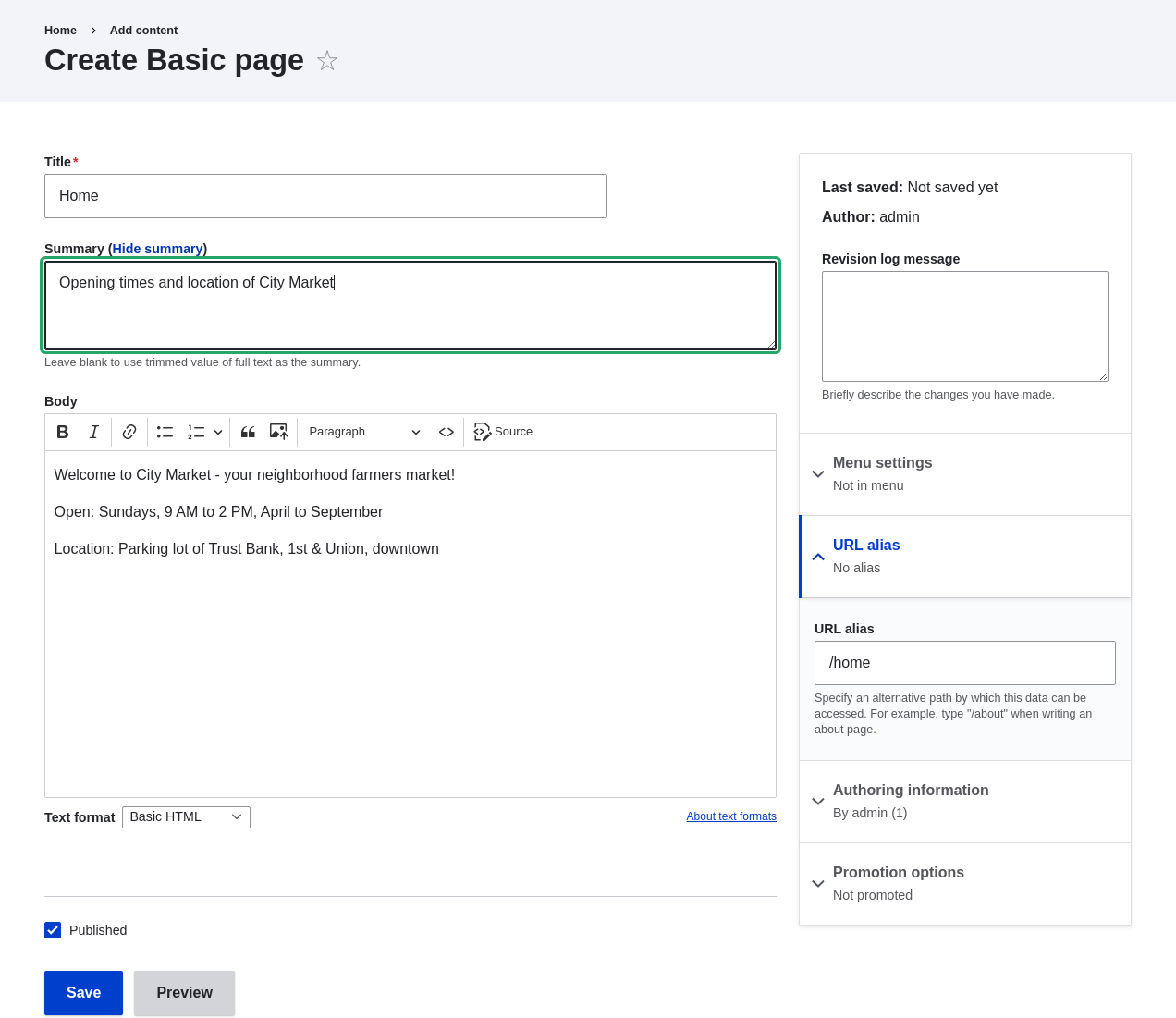Insert a block quote
This screenshot has height=1018, width=1176.
tap(247, 431)
